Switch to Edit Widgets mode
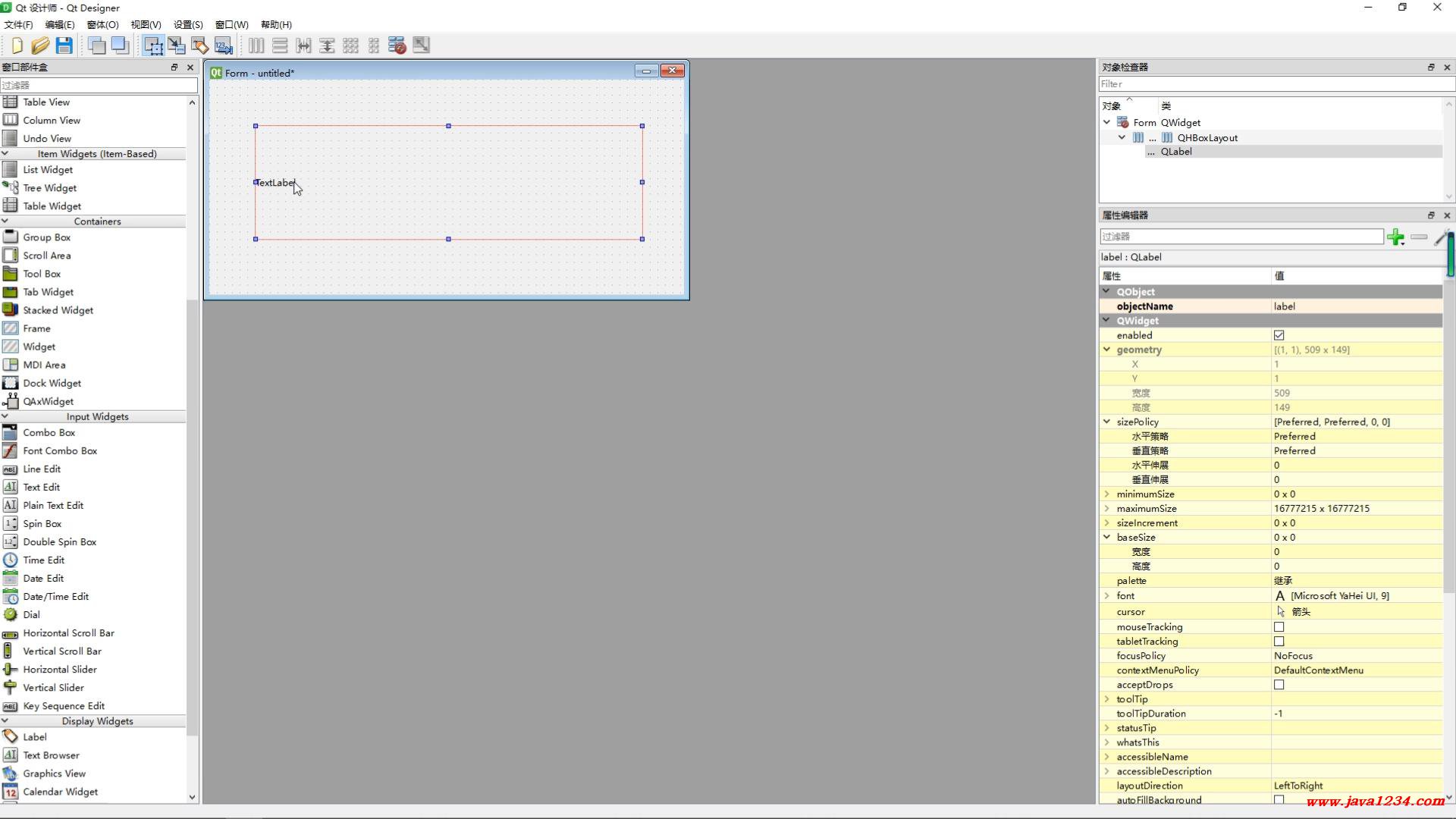This screenshot has height=819, width=1456. [x=153, y=45]
